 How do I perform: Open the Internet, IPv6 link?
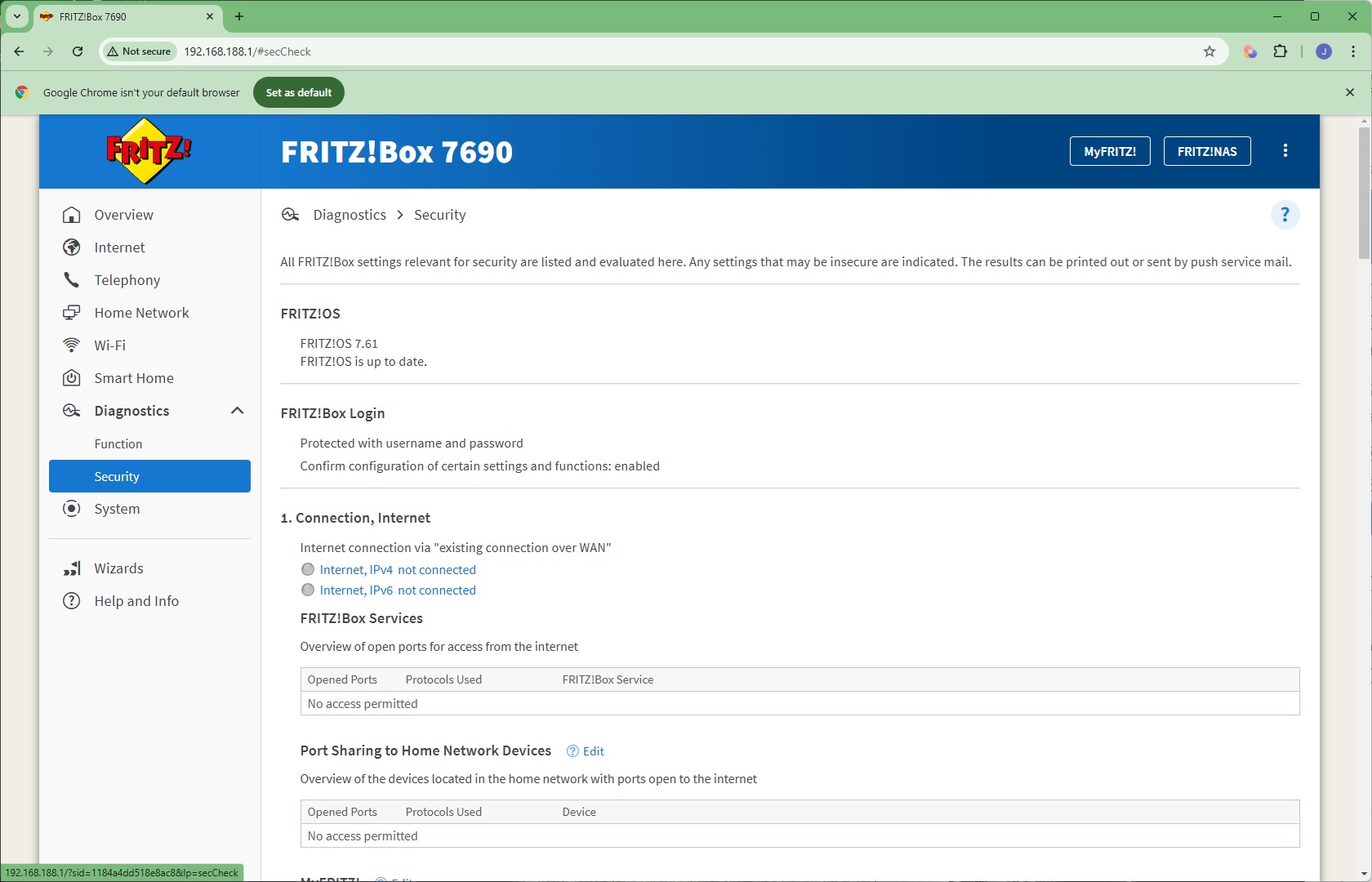398,590
